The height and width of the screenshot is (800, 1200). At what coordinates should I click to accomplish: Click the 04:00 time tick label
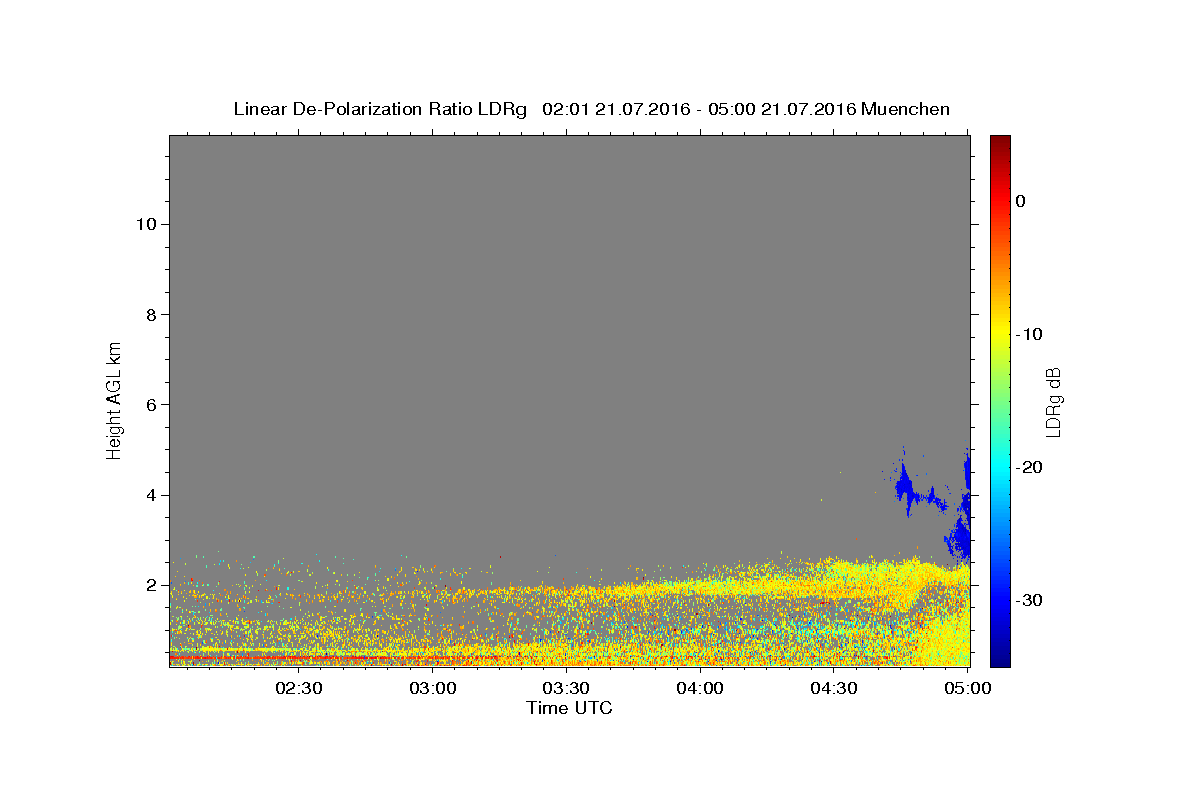pos(700,688)
